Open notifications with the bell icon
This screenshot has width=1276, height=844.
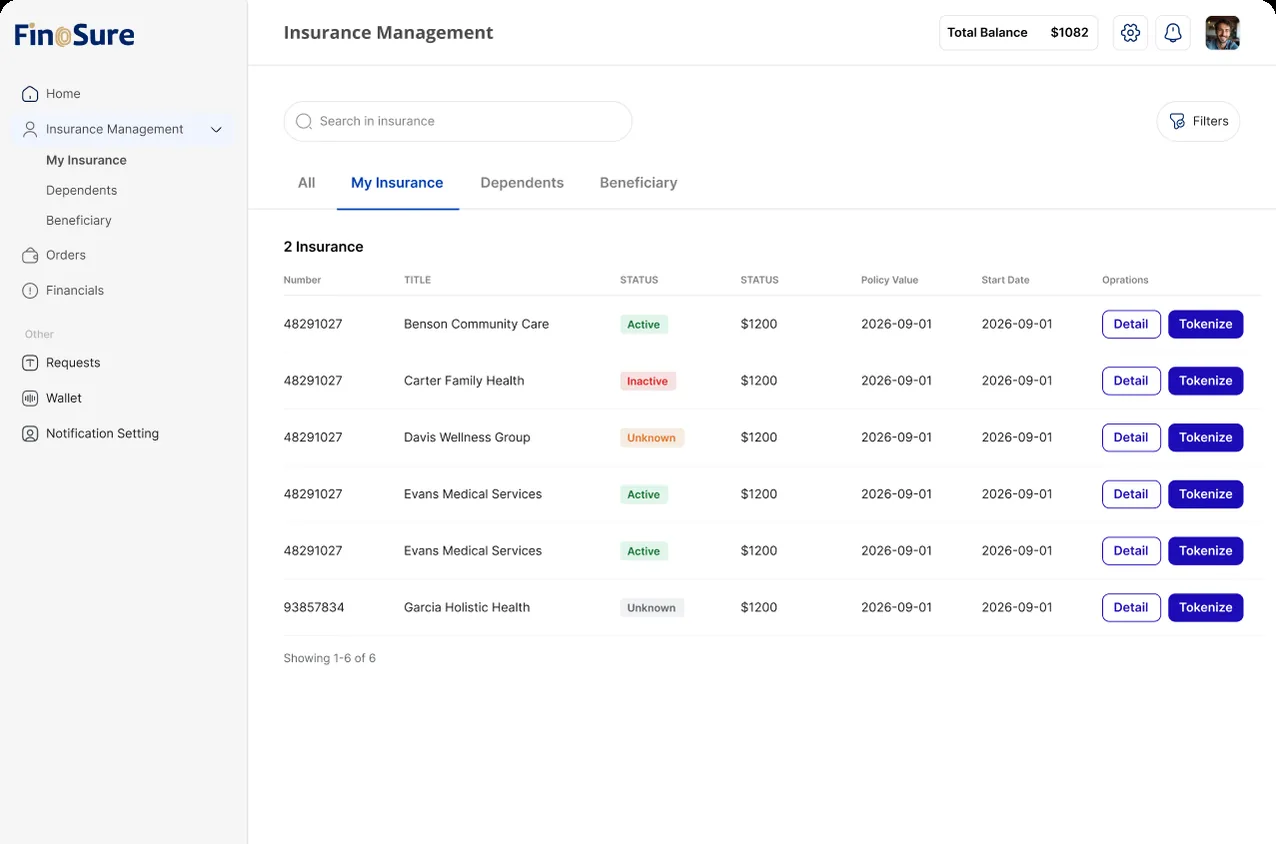1173,33
